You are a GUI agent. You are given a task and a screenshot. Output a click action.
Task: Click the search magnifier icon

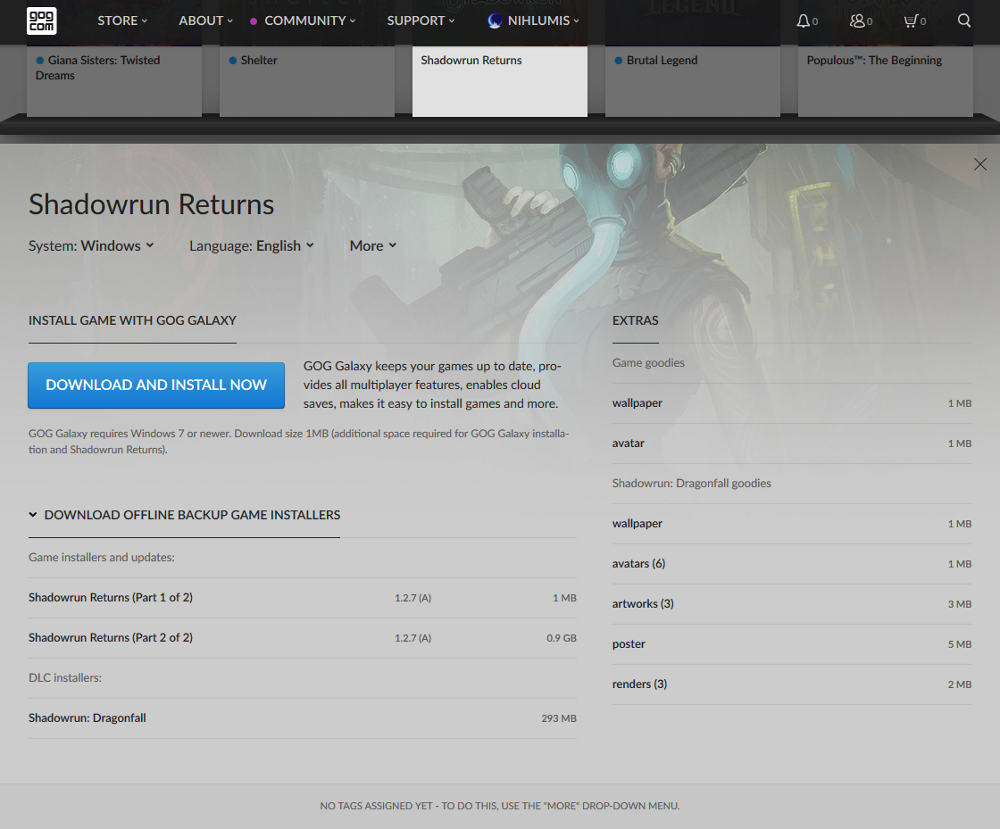[964, 20]
